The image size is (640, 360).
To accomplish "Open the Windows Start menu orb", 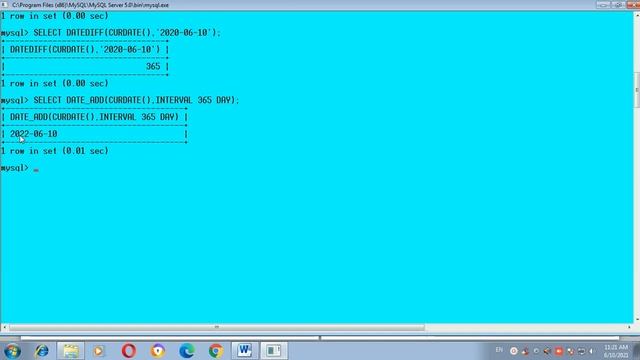I will [x=12, y=351].
